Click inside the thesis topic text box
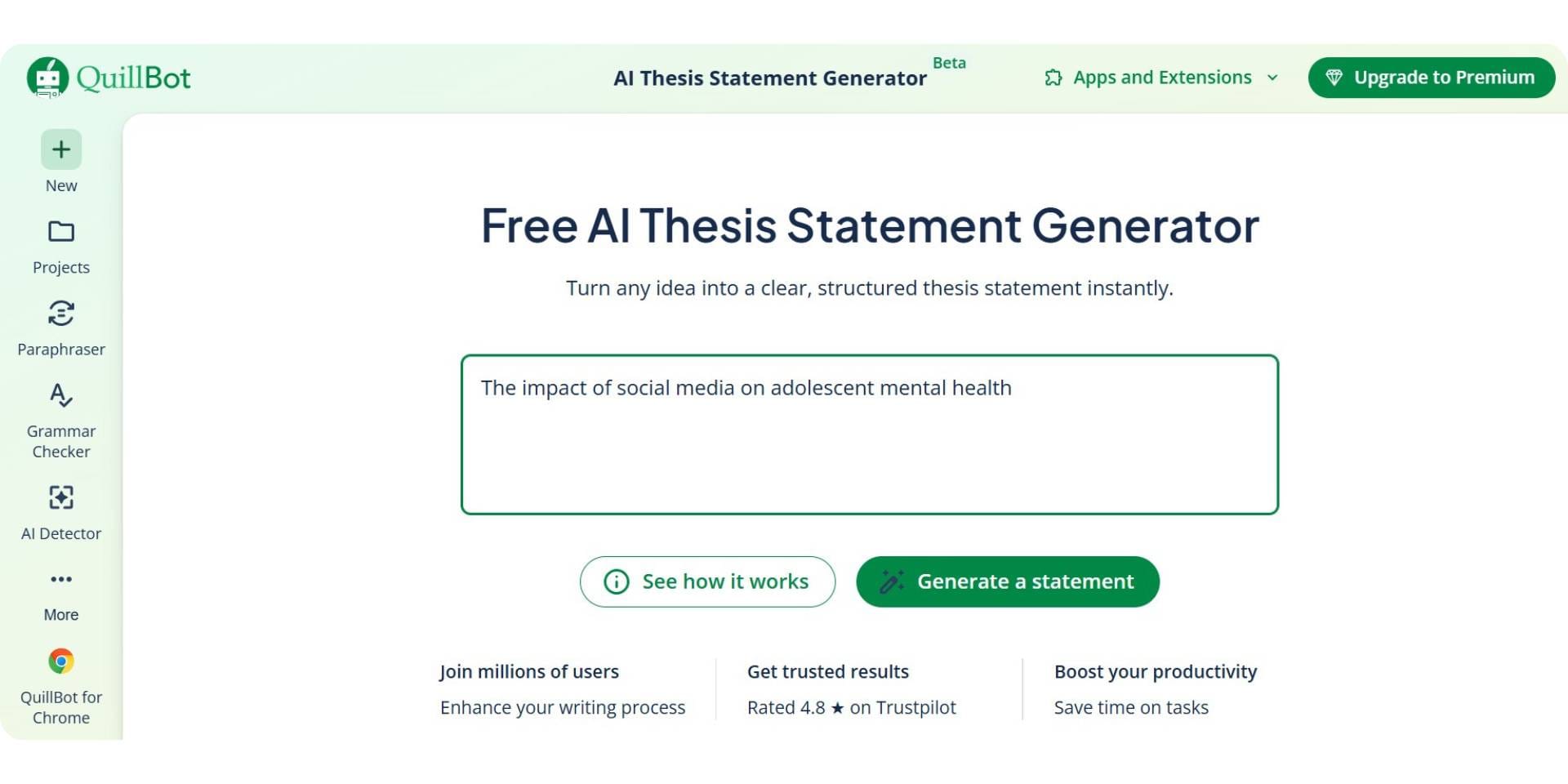 click(869, 433)
